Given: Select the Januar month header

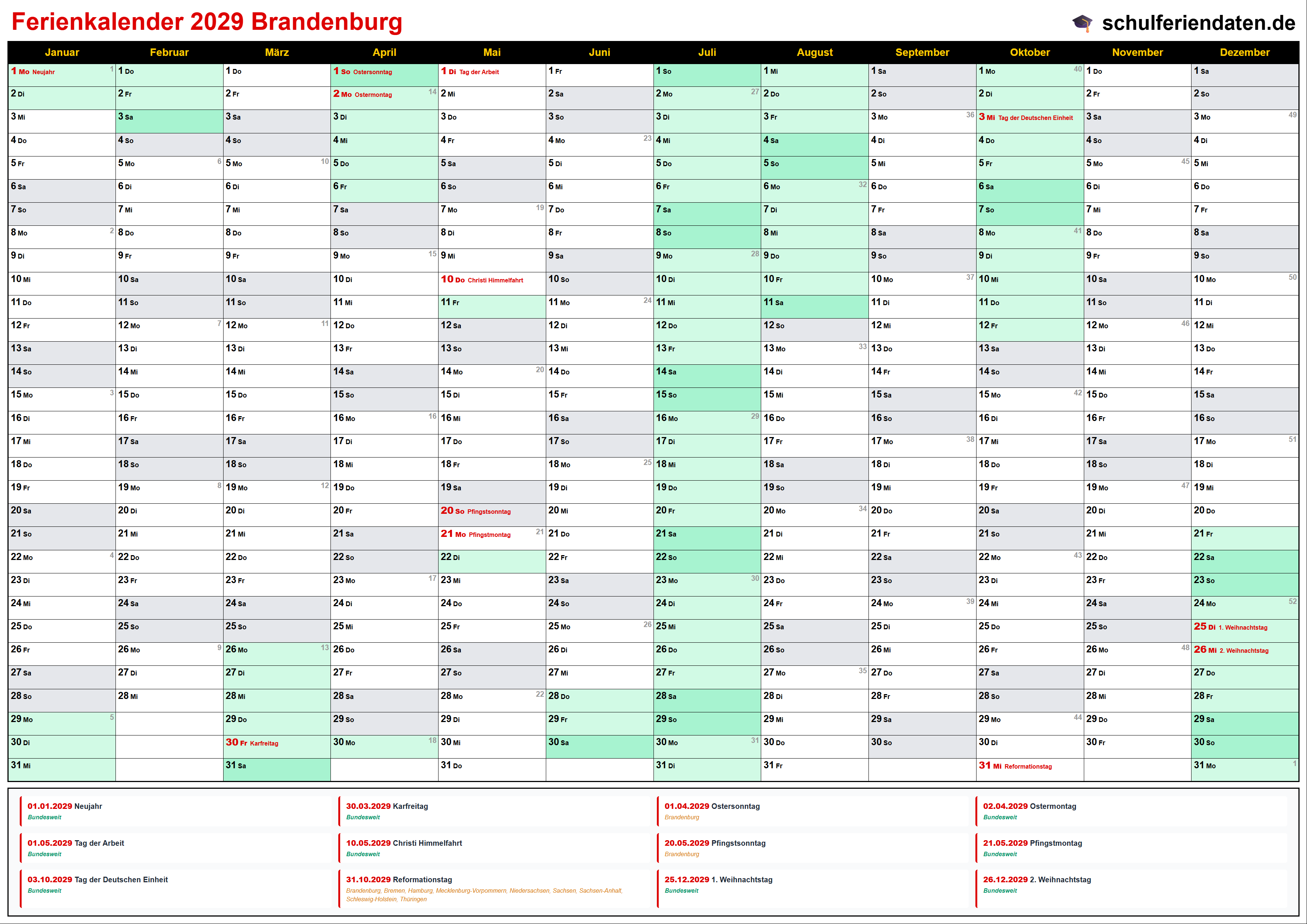Looking at the screenshot, I should [x=61, y=53].
